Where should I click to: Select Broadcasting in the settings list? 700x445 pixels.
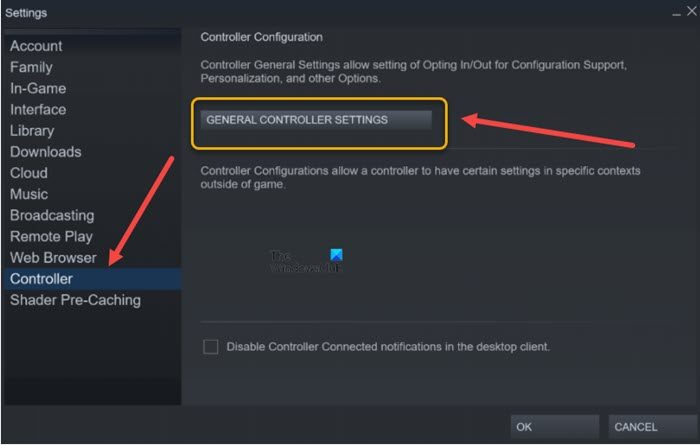click(x=52, y=216)
